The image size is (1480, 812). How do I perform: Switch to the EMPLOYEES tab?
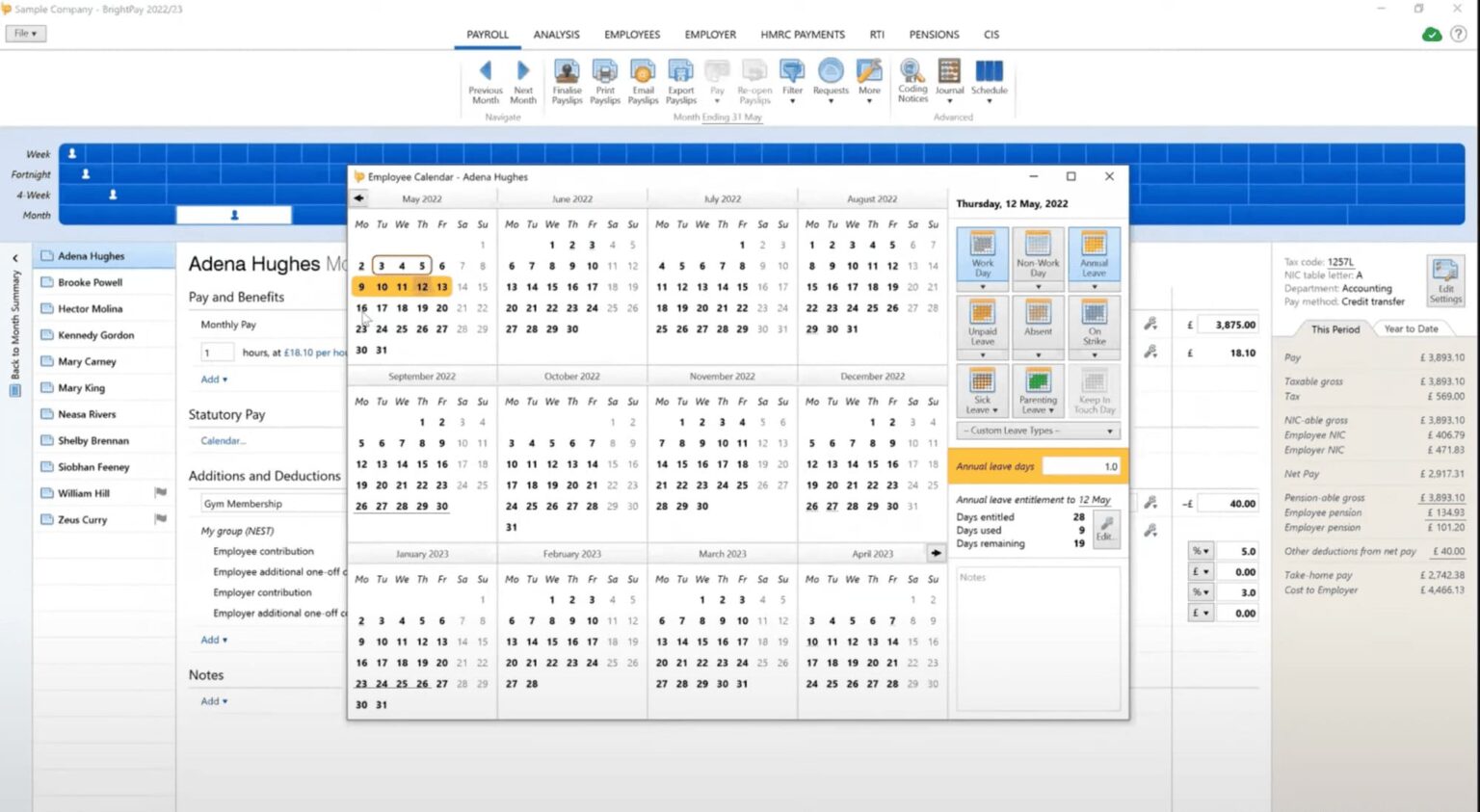click(631, 34)
